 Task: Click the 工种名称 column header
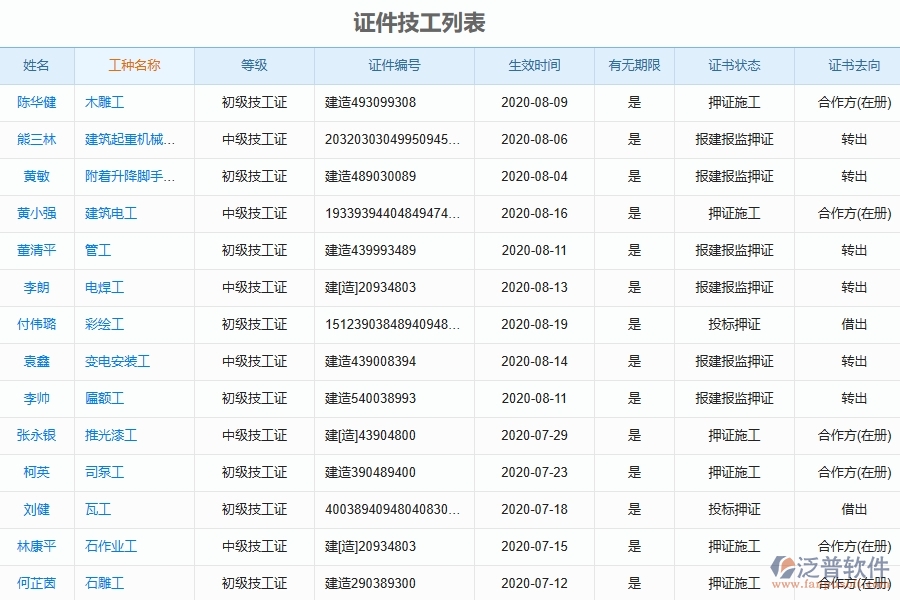coord(134,65)
